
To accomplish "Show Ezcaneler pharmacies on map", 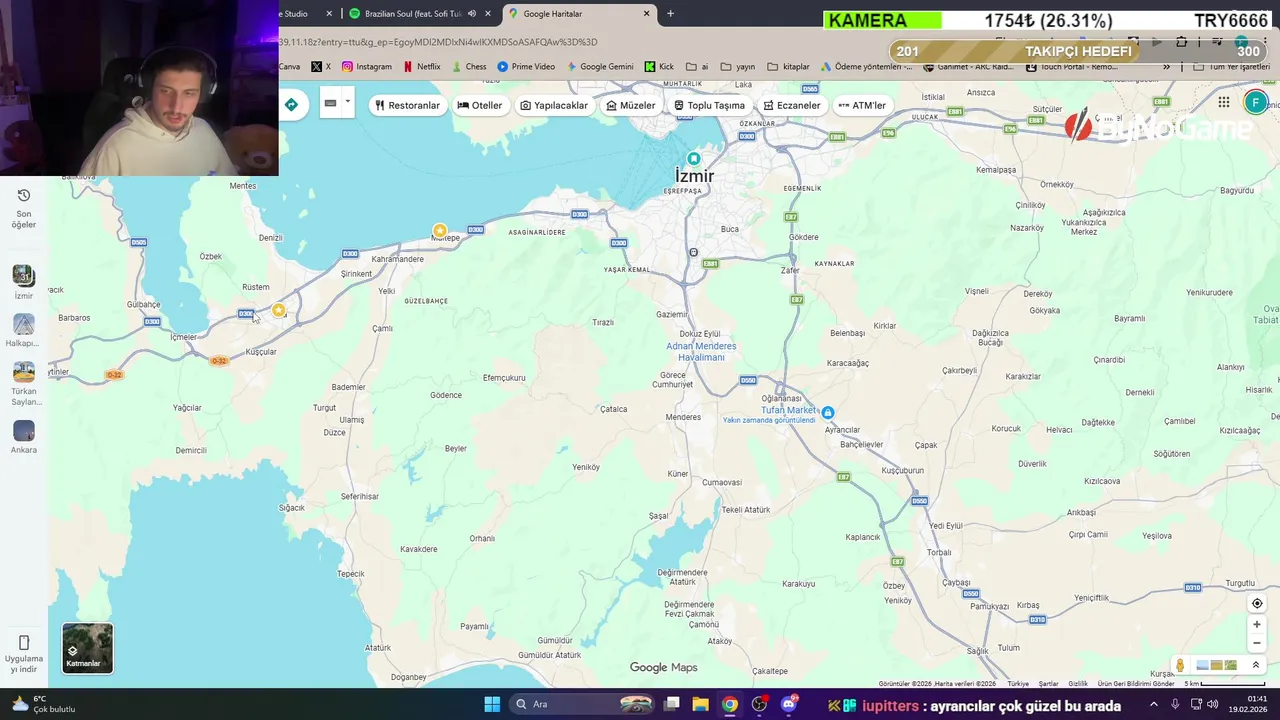I will tap(792, 105).
